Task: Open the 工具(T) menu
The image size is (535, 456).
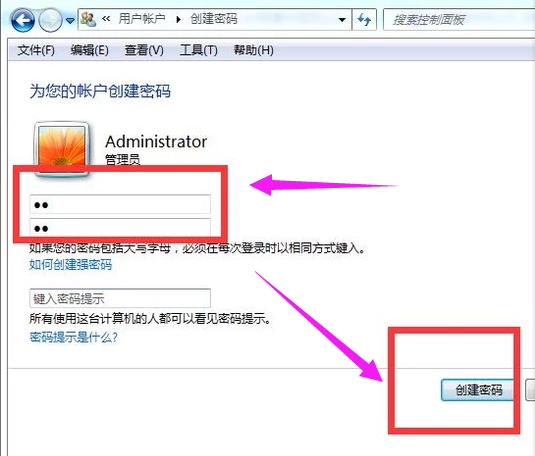Action: point(199,50)
